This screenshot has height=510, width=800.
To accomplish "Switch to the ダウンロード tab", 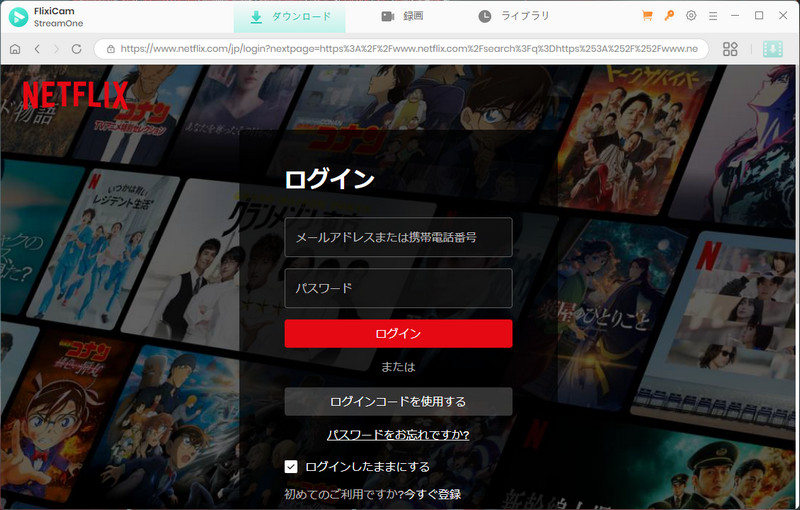I will coord(290,17).
